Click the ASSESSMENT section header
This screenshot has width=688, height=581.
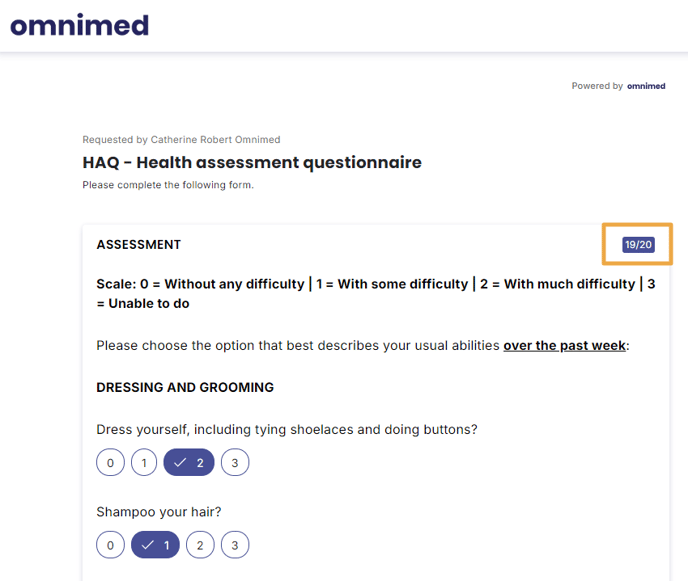(x=139, y=244)
